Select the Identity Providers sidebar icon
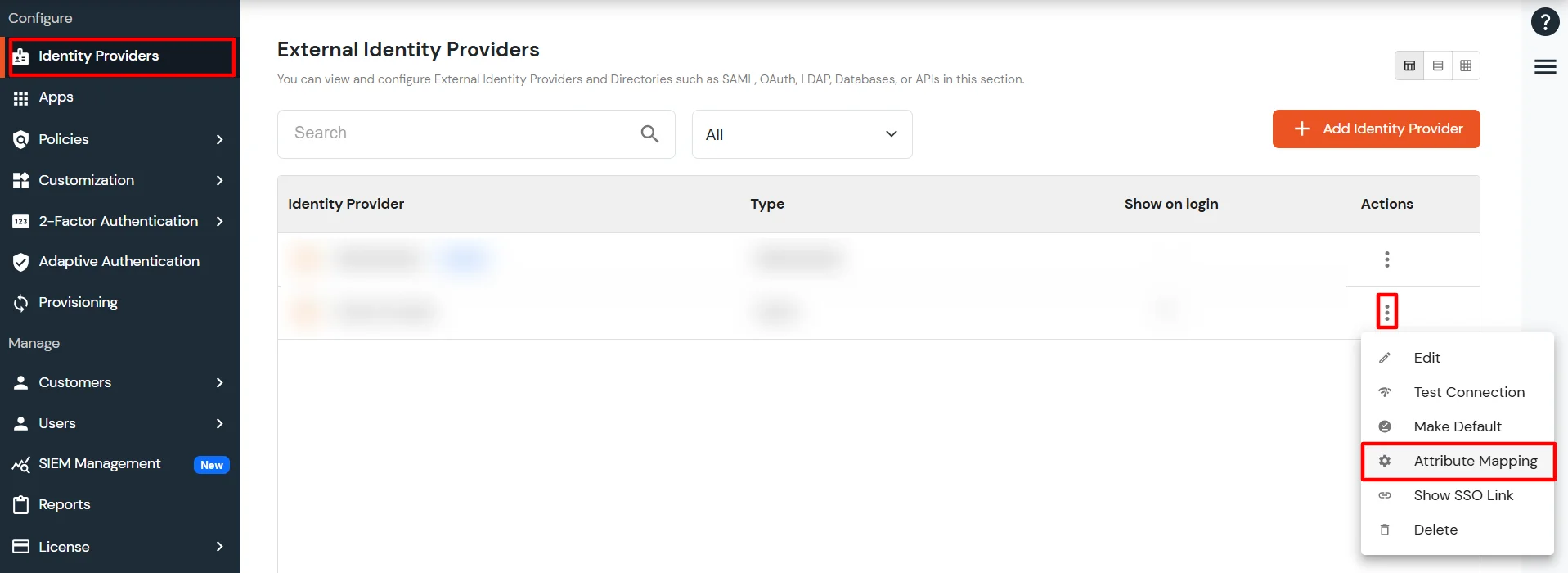The width and height of the screenshot is (1568, 573). (x=20, y=56)
